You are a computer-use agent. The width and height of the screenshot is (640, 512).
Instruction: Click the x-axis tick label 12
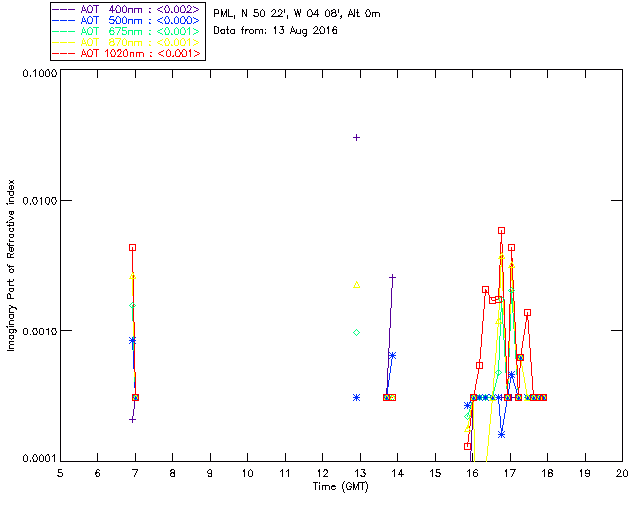click(322, 473)
